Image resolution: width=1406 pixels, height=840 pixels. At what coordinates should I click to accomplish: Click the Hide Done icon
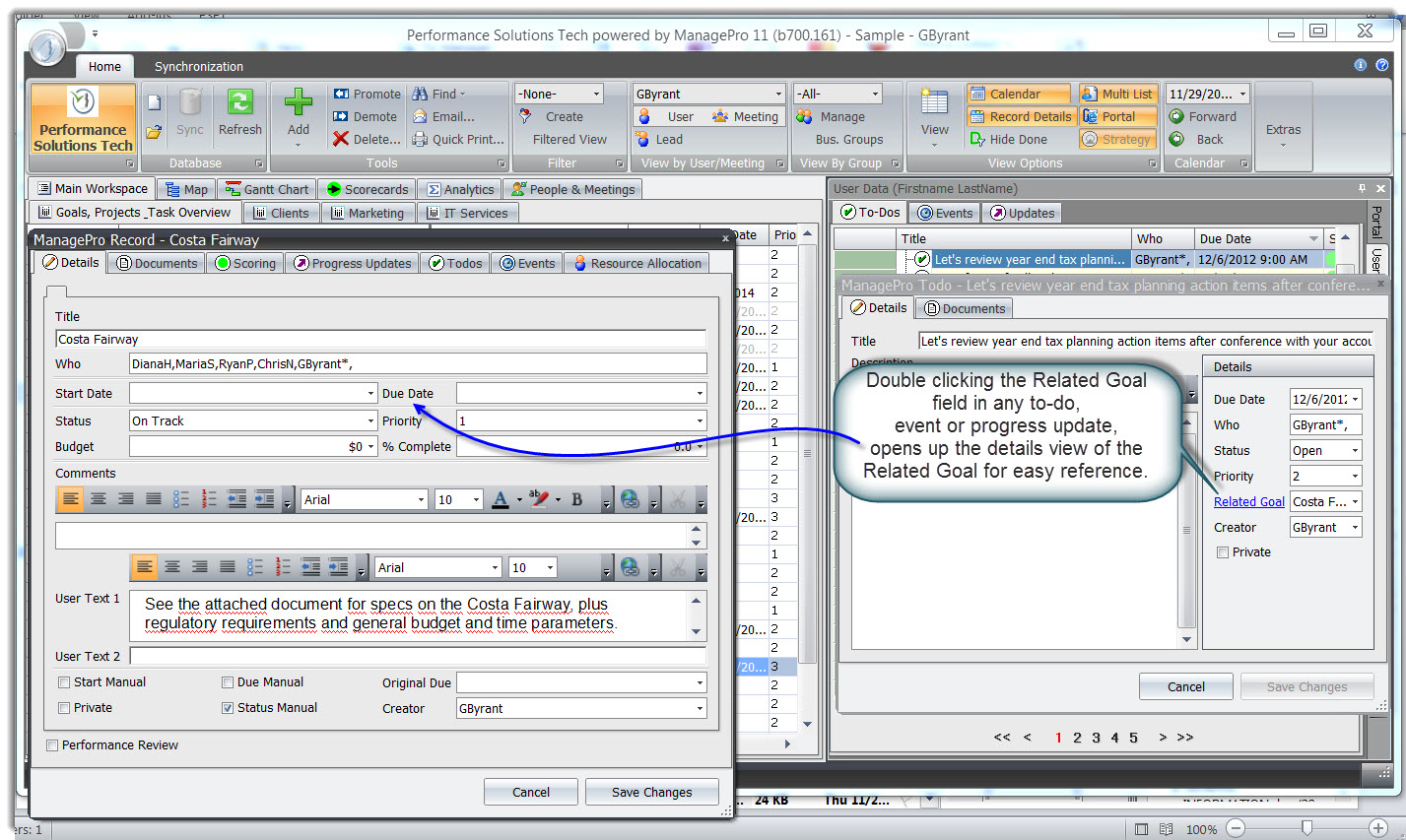tap(977, 139)
